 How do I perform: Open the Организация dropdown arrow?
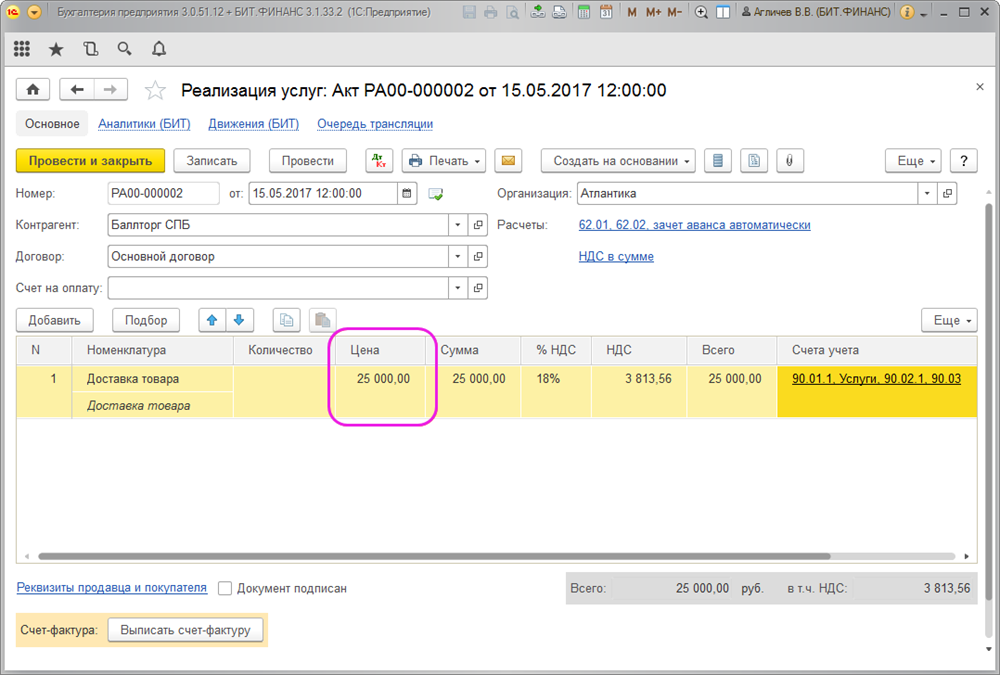(x=927, y=194)
